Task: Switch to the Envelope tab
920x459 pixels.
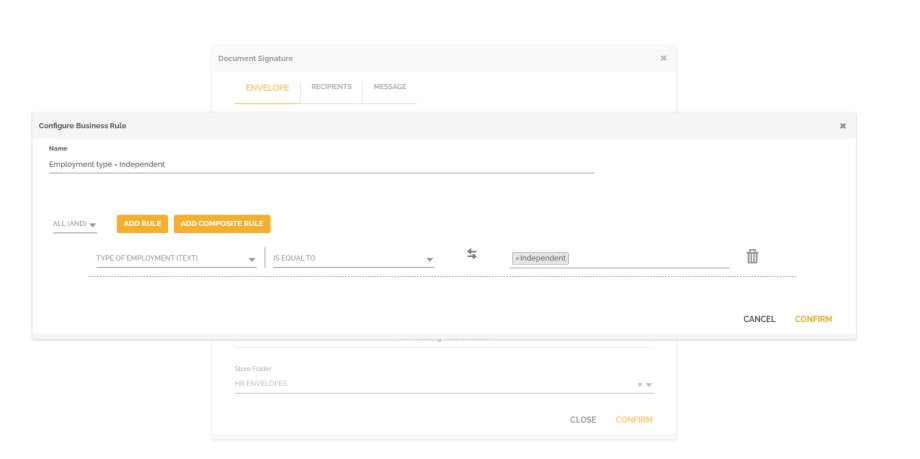Action: pos(267,87)
